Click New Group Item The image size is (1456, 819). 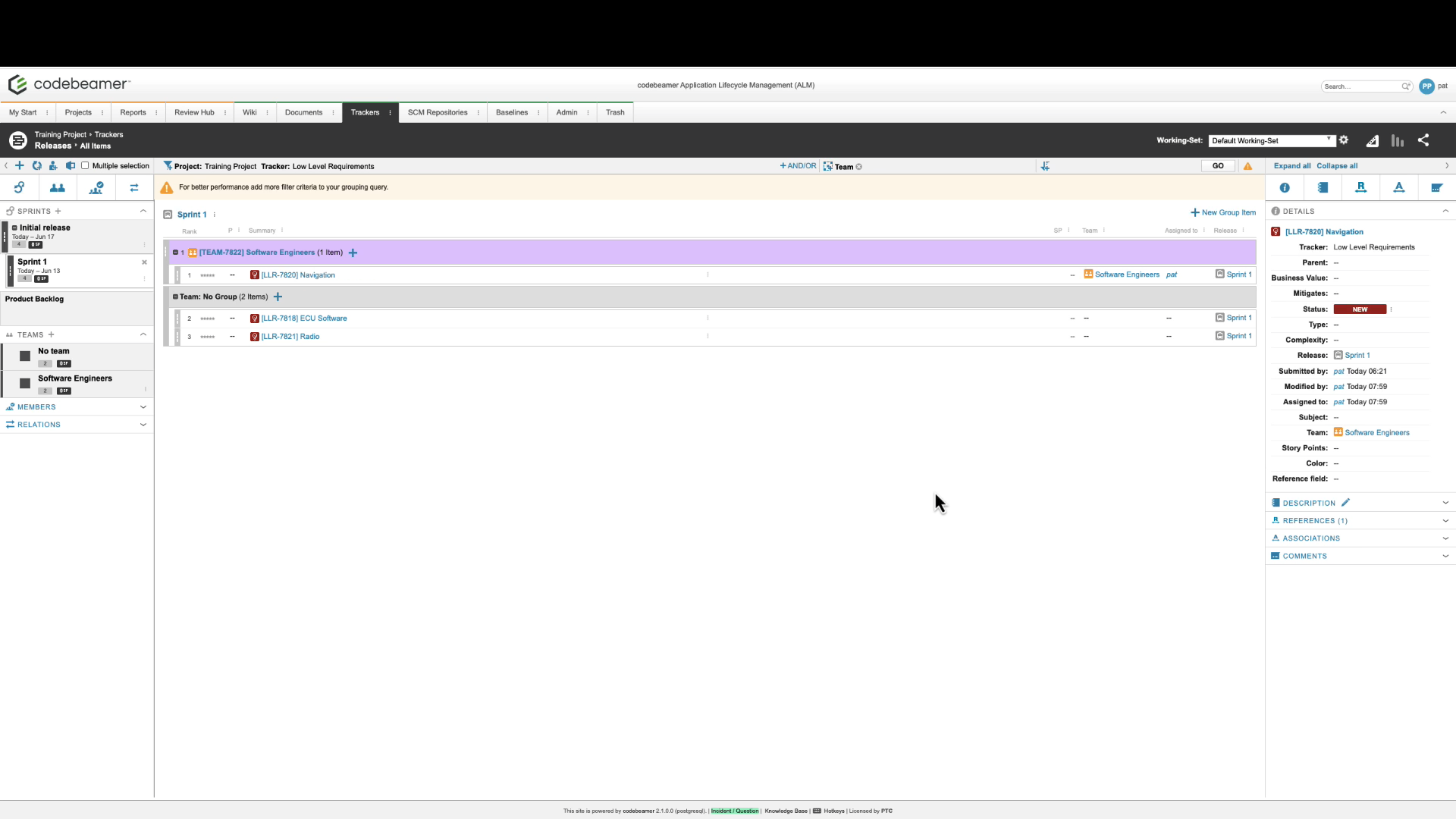[x=1223, y=212]
